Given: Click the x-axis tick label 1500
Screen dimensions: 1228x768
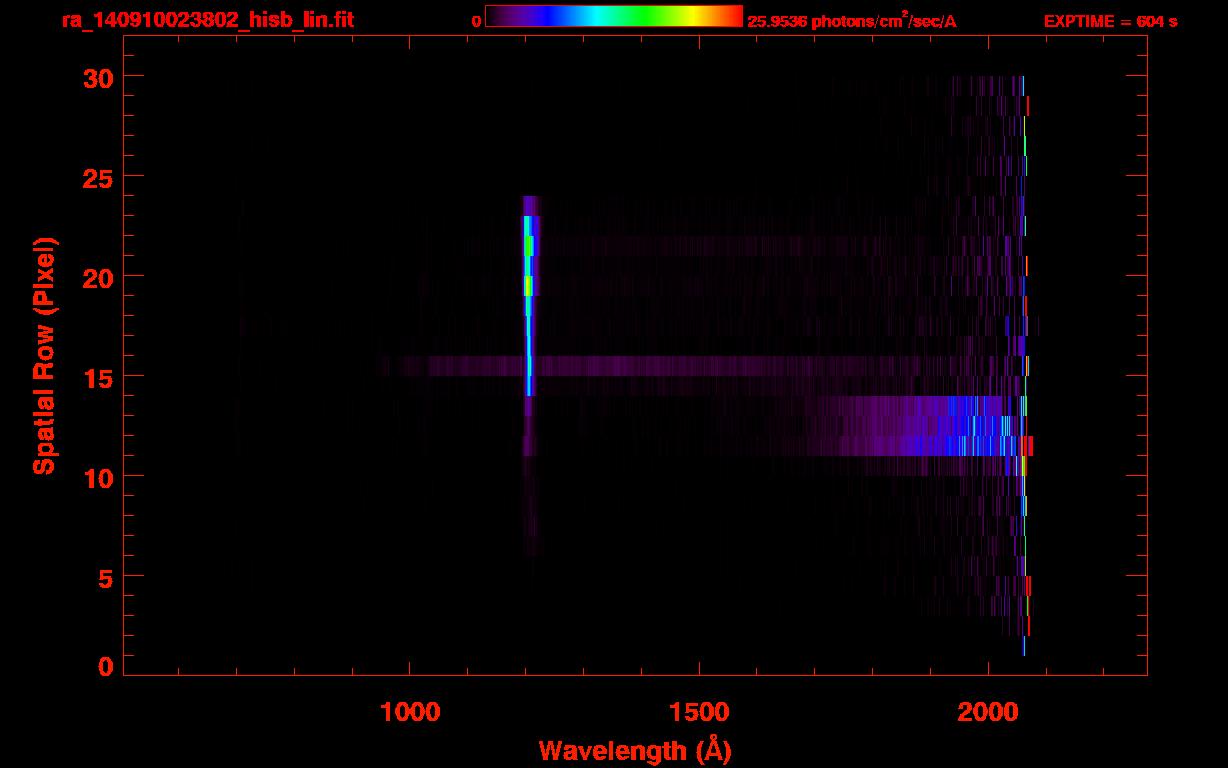Looking at the screenshot, I should (699, 711).
